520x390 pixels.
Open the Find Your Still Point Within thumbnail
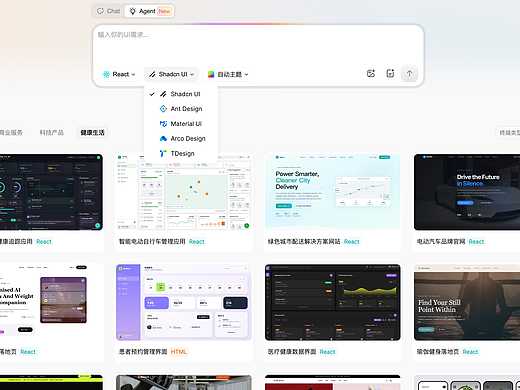tap(467, 302)
